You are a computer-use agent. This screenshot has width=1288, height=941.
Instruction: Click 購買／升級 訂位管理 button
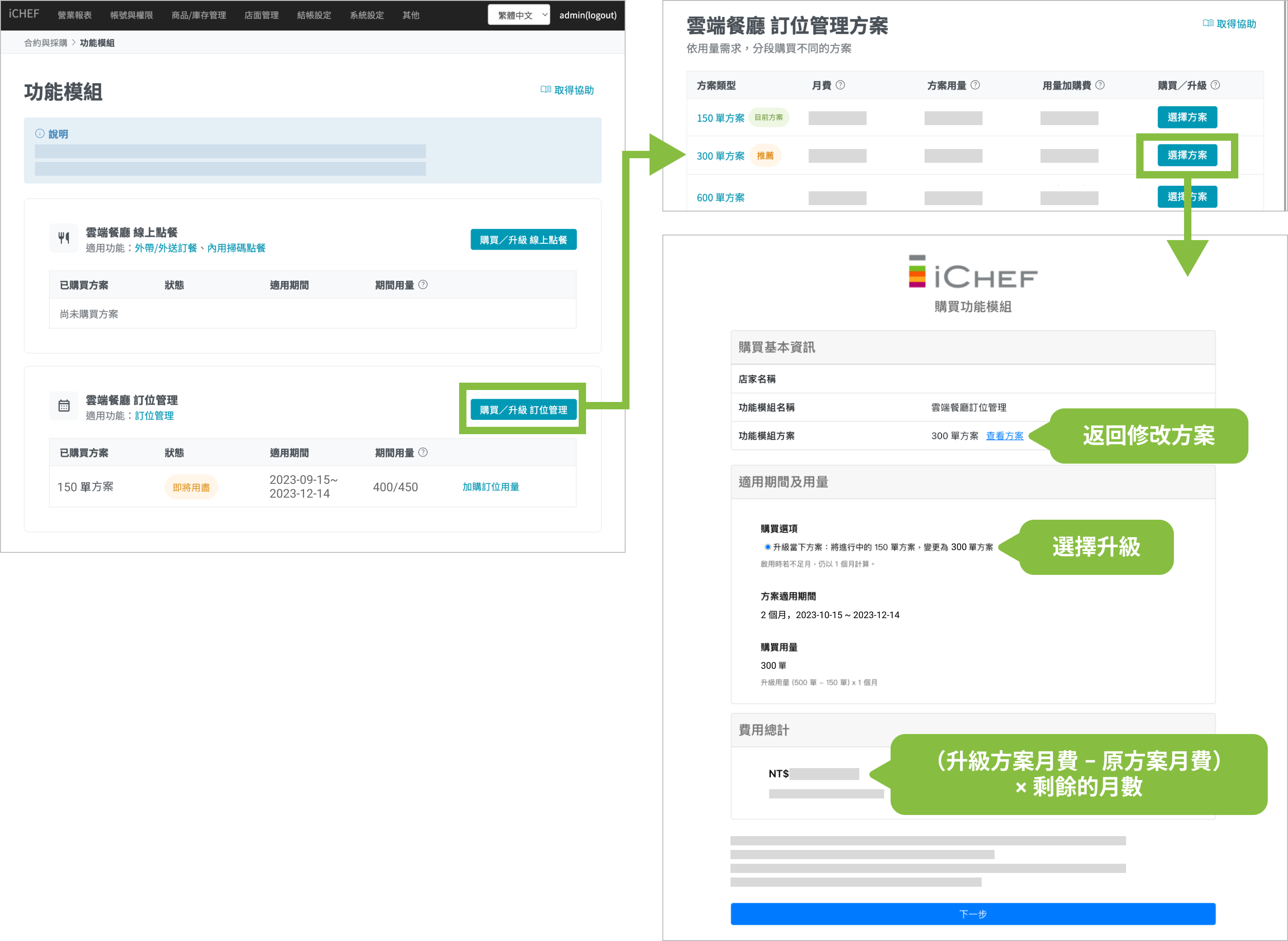click(x=523, y=409)
